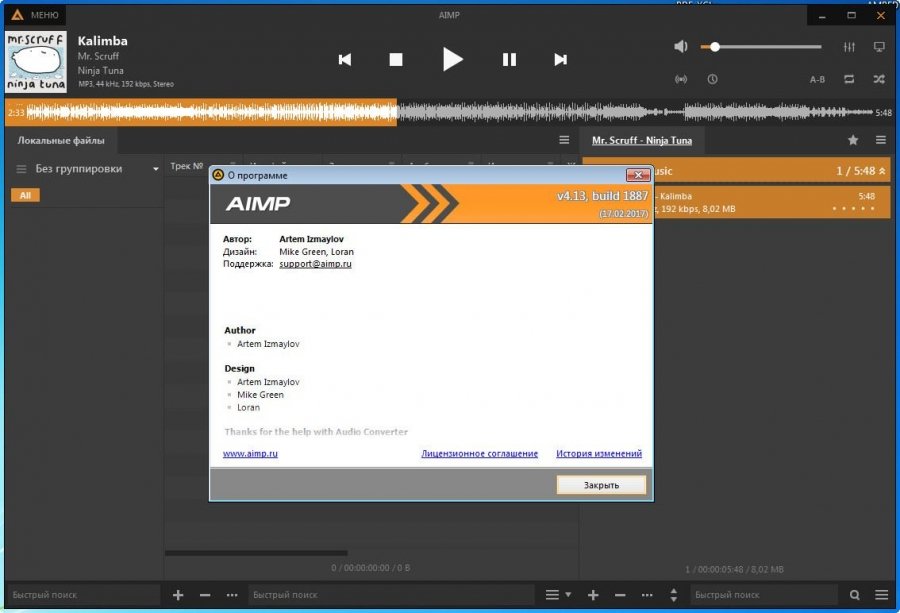Start playback with the Play button
This screenshot has height=613, width=900.
[452, 59]
